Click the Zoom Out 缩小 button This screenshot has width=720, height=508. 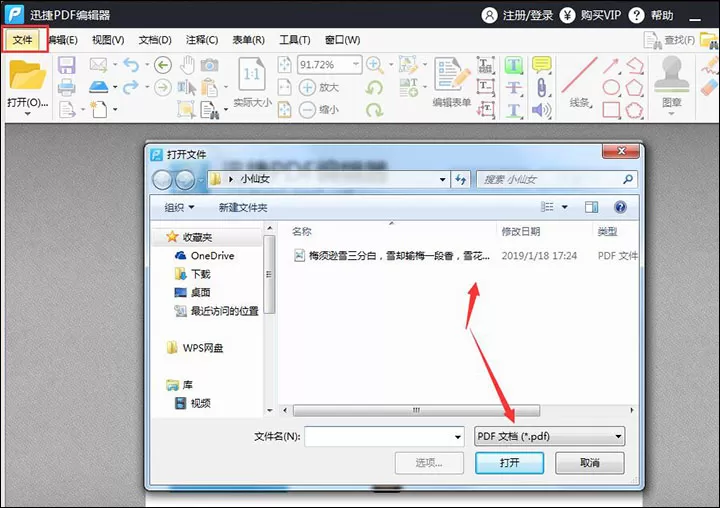pos(319,110)
